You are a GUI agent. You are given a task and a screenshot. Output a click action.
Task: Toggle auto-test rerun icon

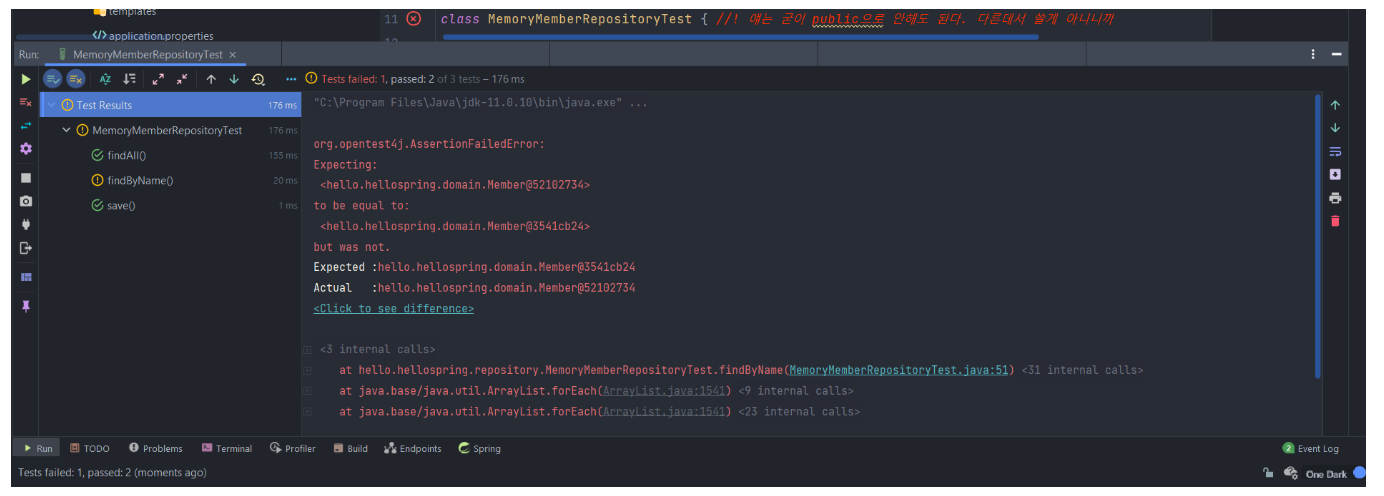[x=26, y=126]
